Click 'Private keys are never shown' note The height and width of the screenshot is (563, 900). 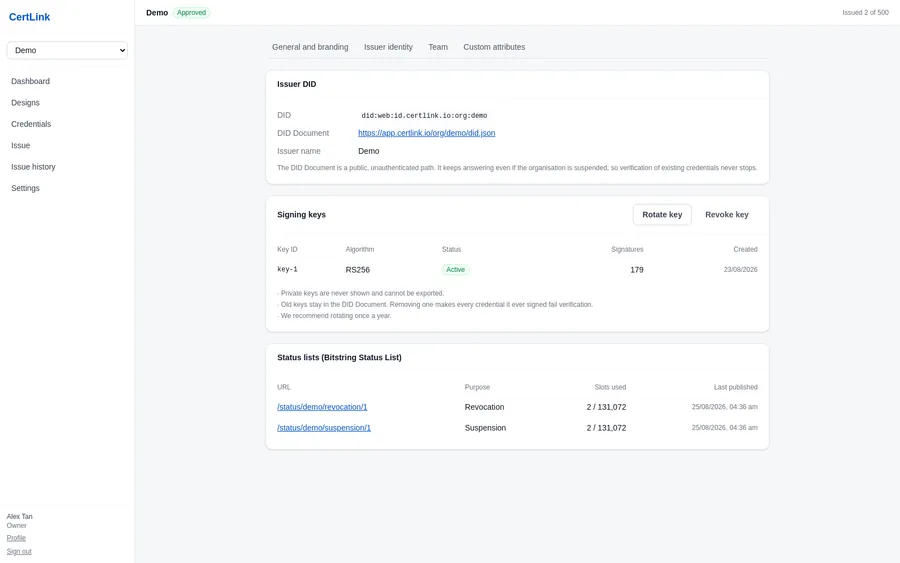click(360, 293)
